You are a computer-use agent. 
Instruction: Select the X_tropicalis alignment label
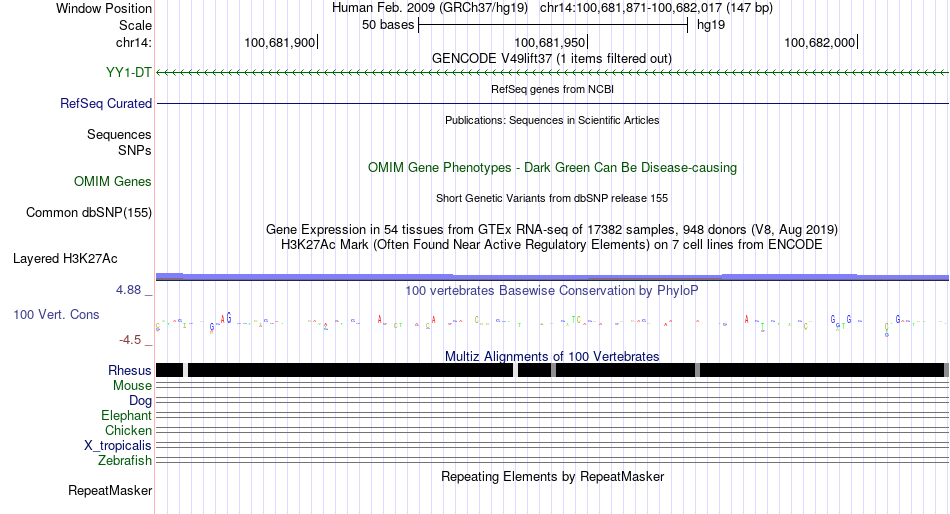tap(118, 446)
